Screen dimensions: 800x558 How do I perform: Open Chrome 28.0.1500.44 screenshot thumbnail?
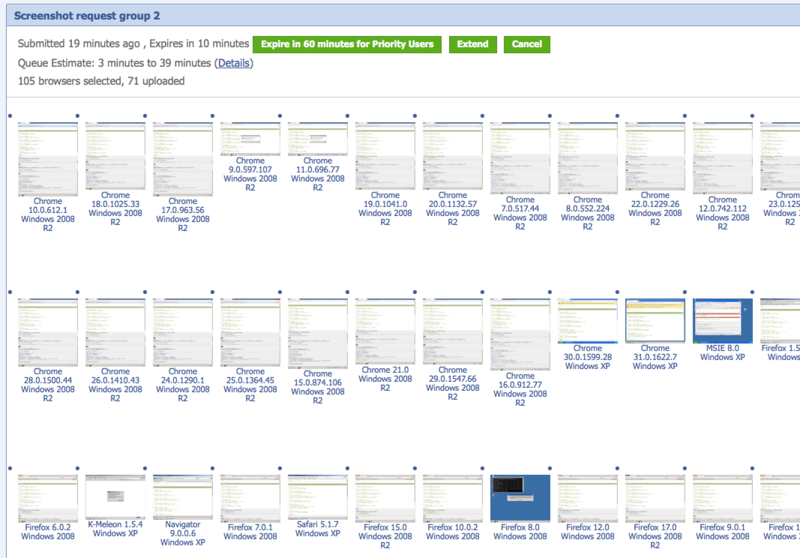pos(48,333)
